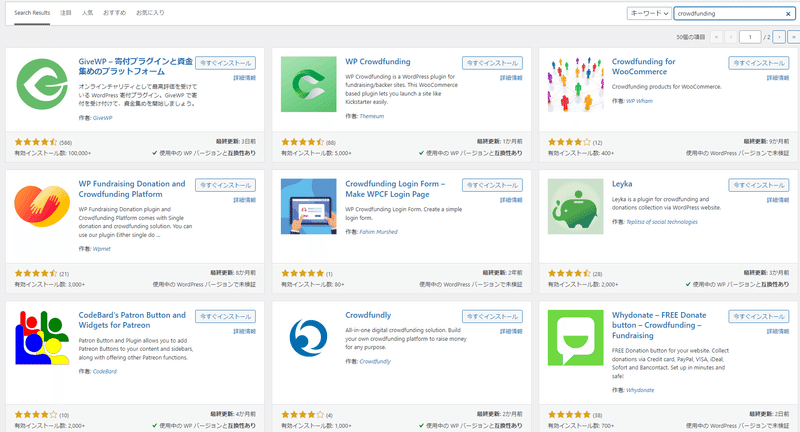The width and height of the screenshot is (800, 432).
Task: Open the キーワード search type dropdown
Action: tap(648, 13)
